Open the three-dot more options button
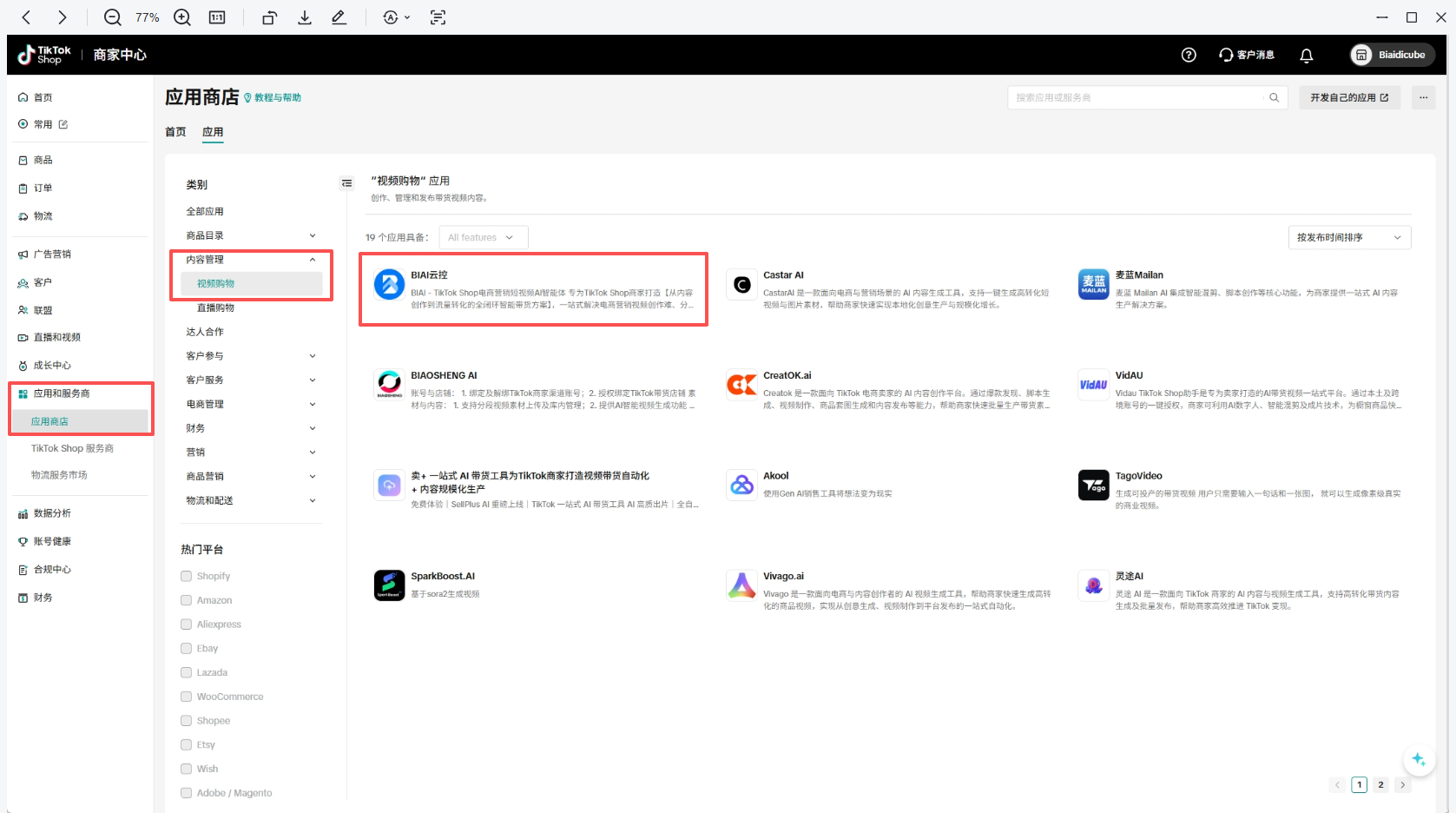Viewport: 1456px width, 813px height. (x=1423, y=97)
